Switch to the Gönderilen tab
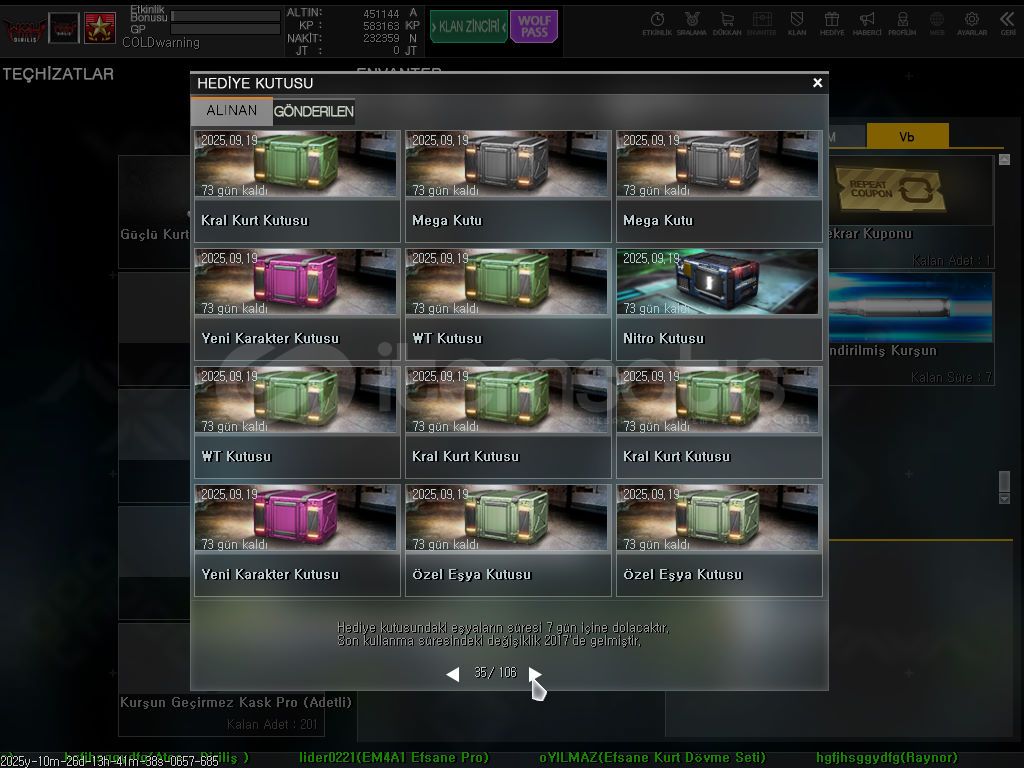The image size is (1024, 768). pyautogui.click(x=313, y=112)
